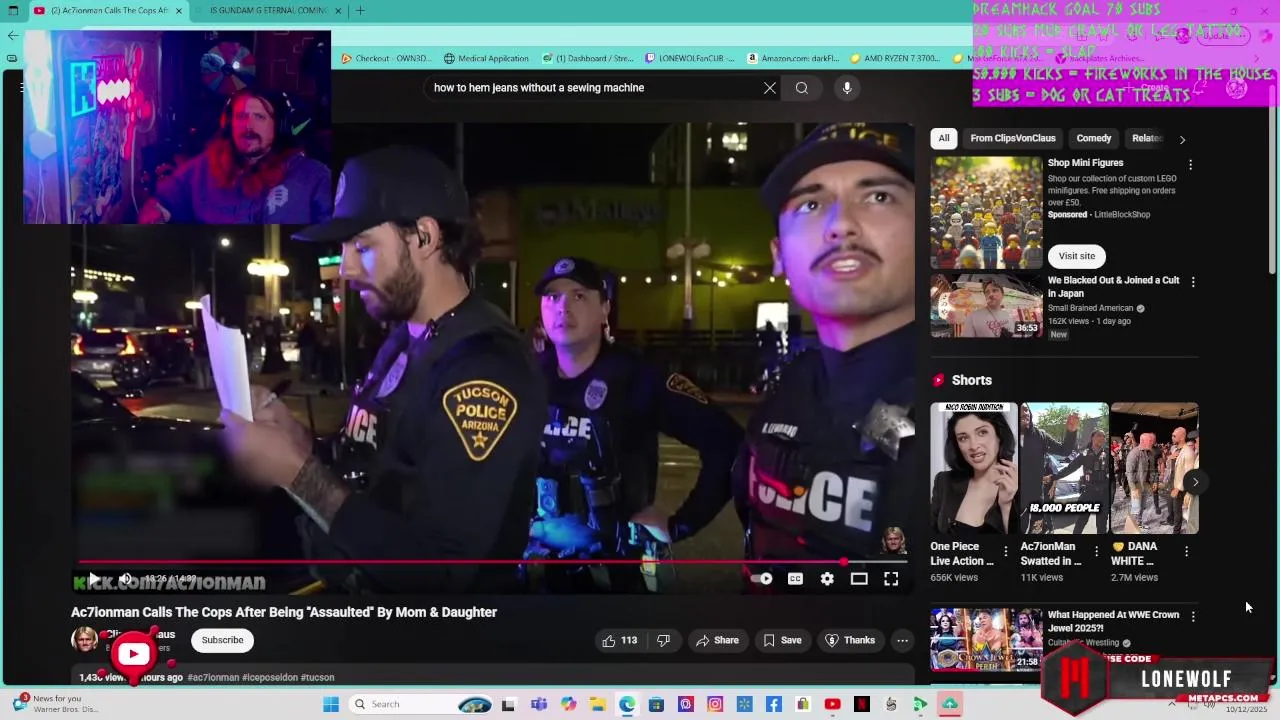This screenshot has width=1280, height=720.
Task: Open the AMD RYZEN 7 3700 bookmark
Action: [x=896, y=58]
